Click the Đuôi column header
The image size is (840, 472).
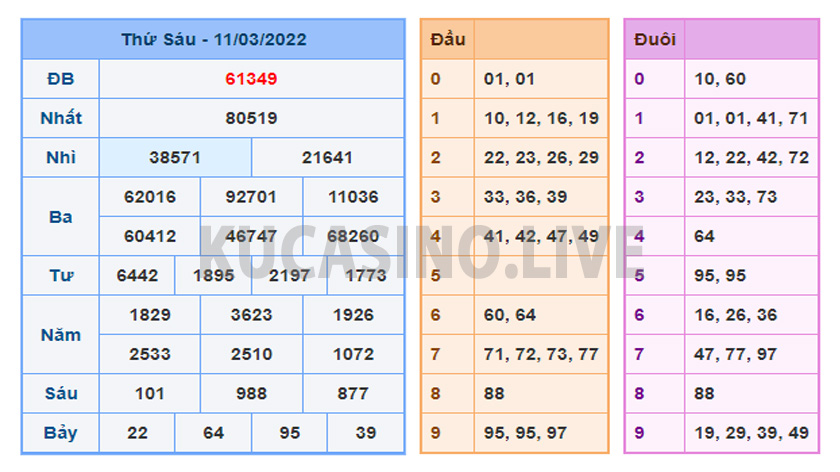(x=655, y=40)
